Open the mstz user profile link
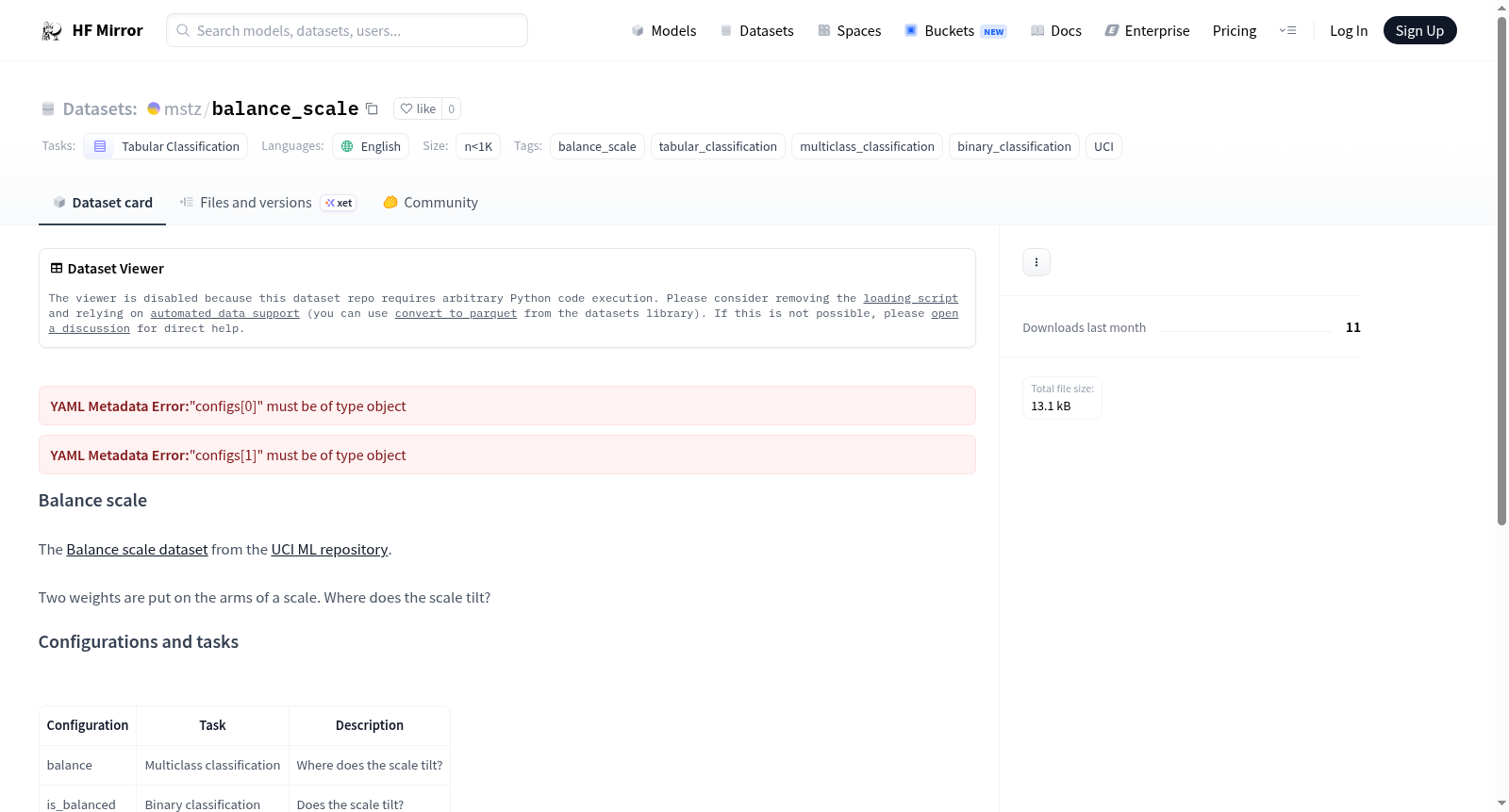Viewport: 1509px width, 812px height. point(183,108)
